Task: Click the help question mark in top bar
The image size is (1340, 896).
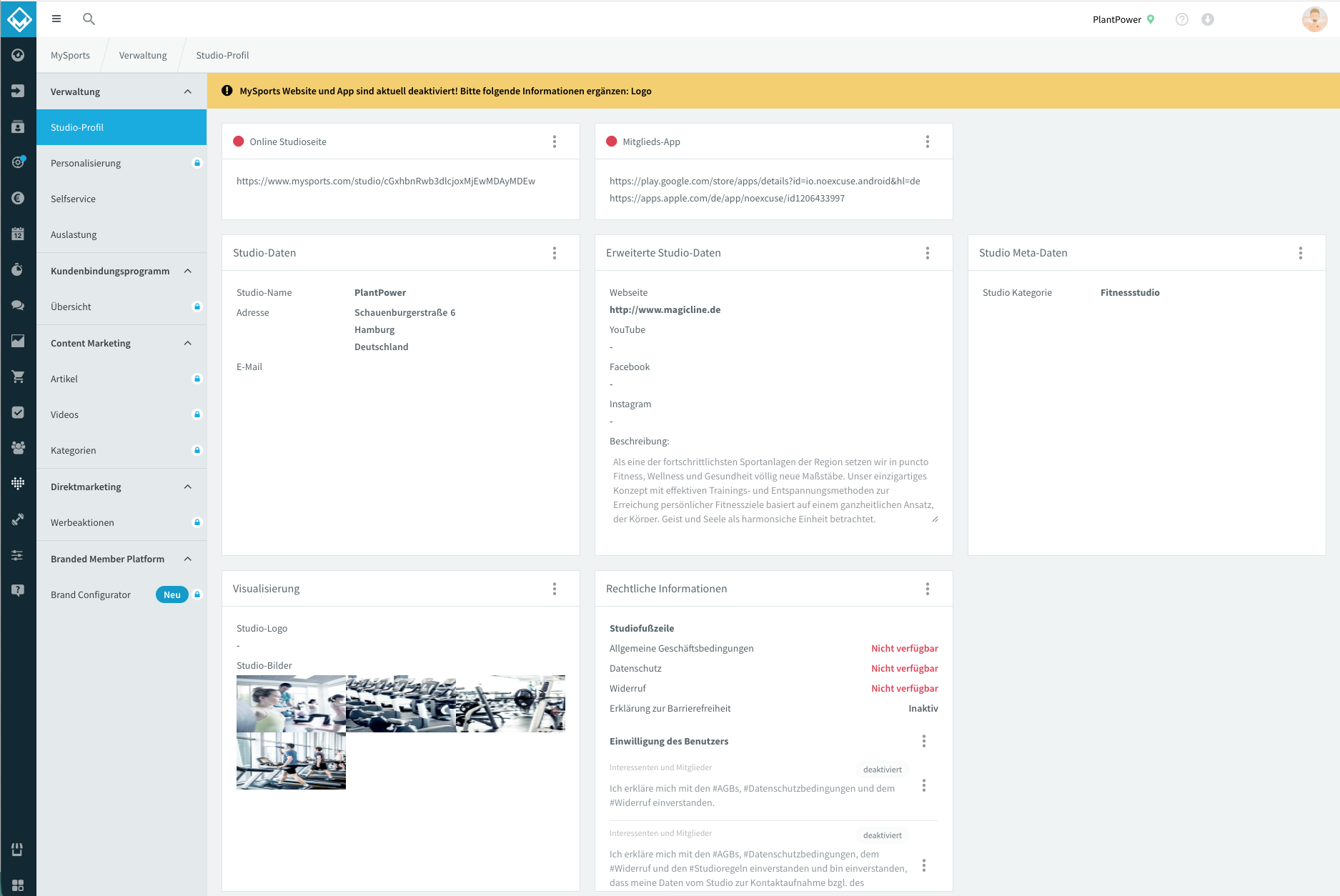Action: 1182,19
